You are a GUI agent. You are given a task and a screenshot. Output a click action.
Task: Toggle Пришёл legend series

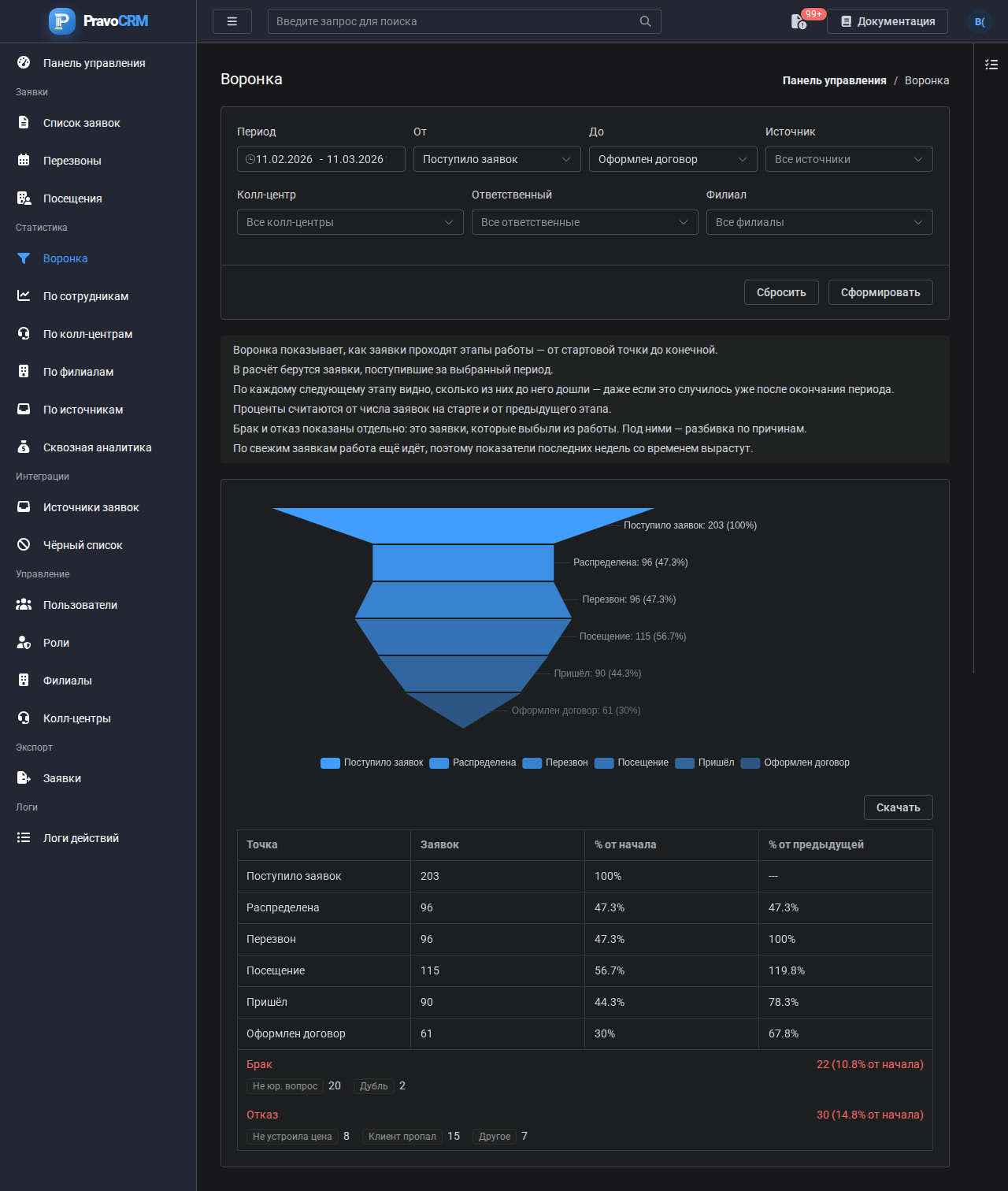705,762
